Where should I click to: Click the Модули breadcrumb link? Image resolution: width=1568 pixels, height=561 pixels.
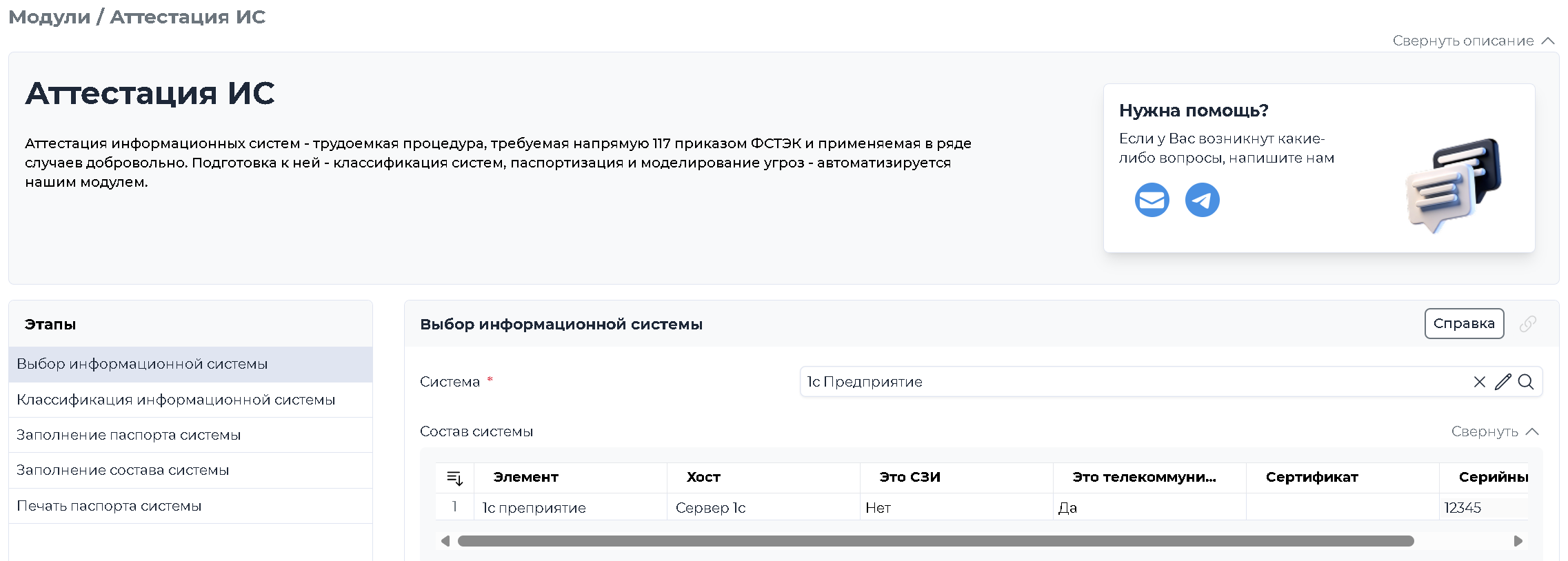[49, 17]
